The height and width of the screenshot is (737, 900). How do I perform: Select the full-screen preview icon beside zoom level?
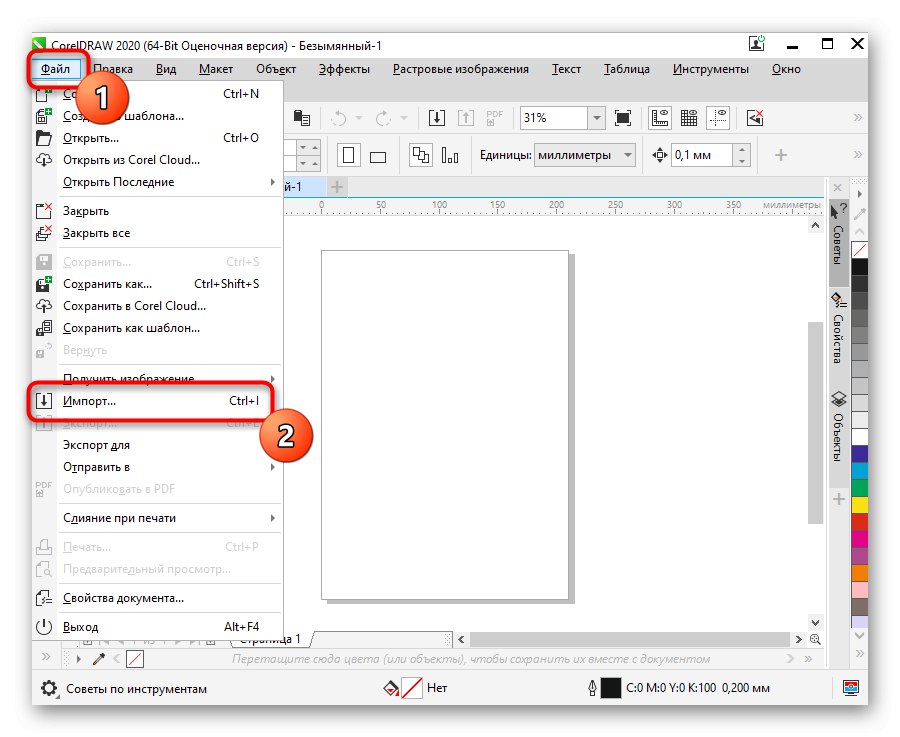click(x=624, y=118)
